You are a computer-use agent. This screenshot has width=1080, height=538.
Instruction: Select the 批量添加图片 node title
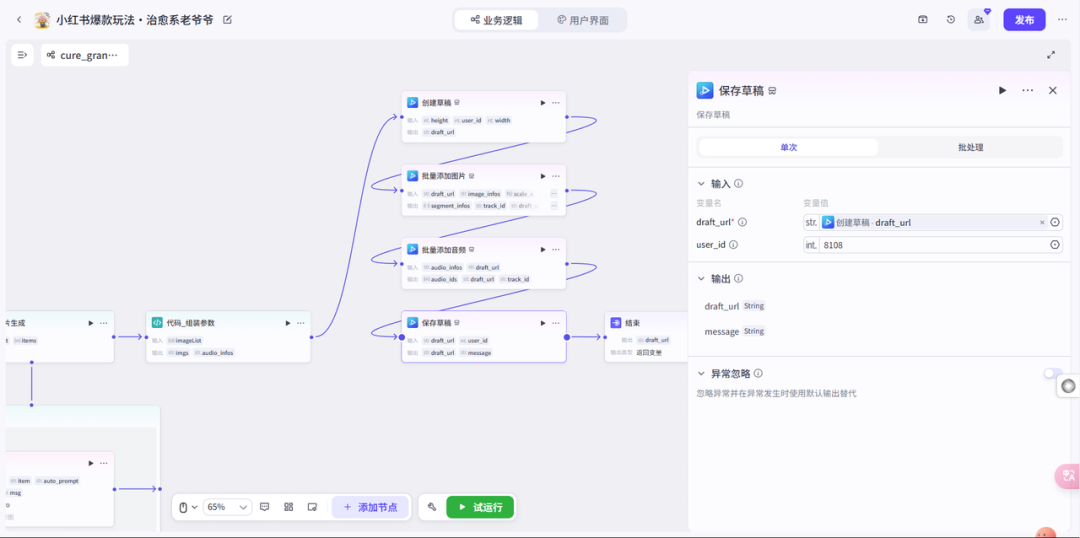pos(444,176)
